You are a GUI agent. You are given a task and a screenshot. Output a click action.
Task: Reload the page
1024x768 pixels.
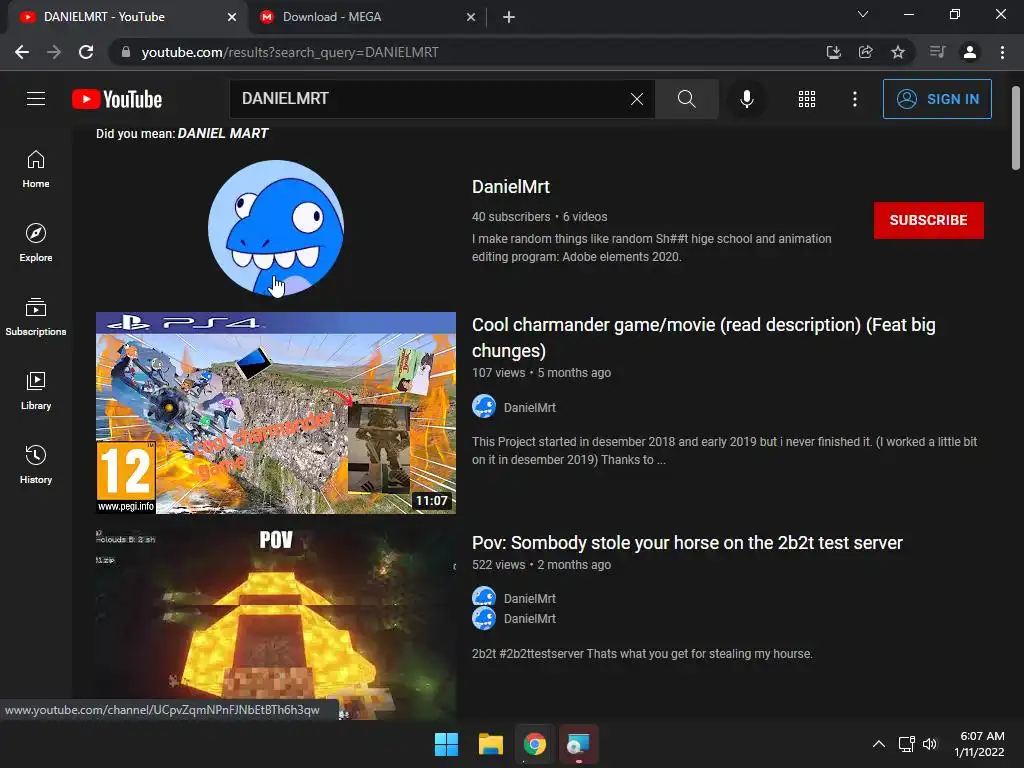click(x=86, y=52)
